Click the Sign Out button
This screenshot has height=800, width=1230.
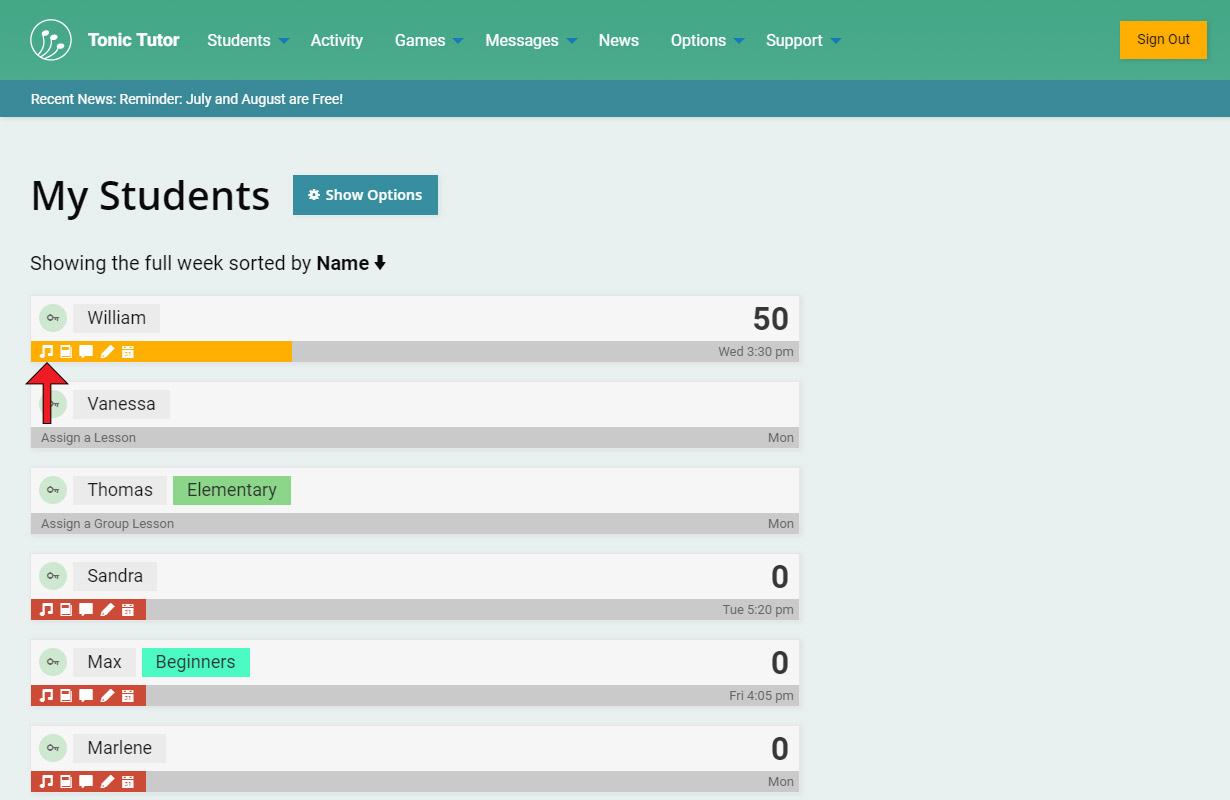coord(1163,40)
